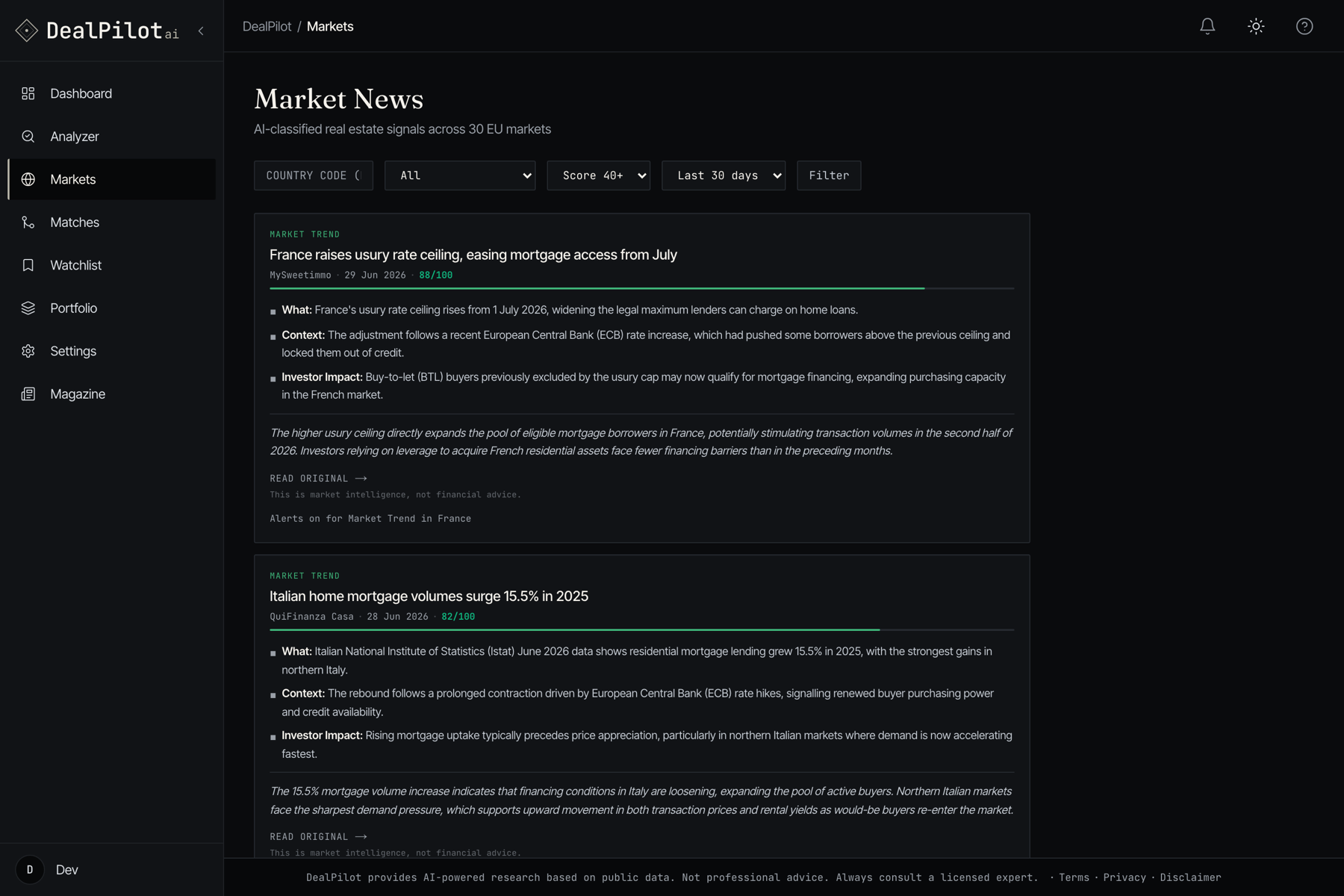Viewport: 1344px width, 896px height.
Task: Click the DealPilot breadcrumb link
Action: 267,26
